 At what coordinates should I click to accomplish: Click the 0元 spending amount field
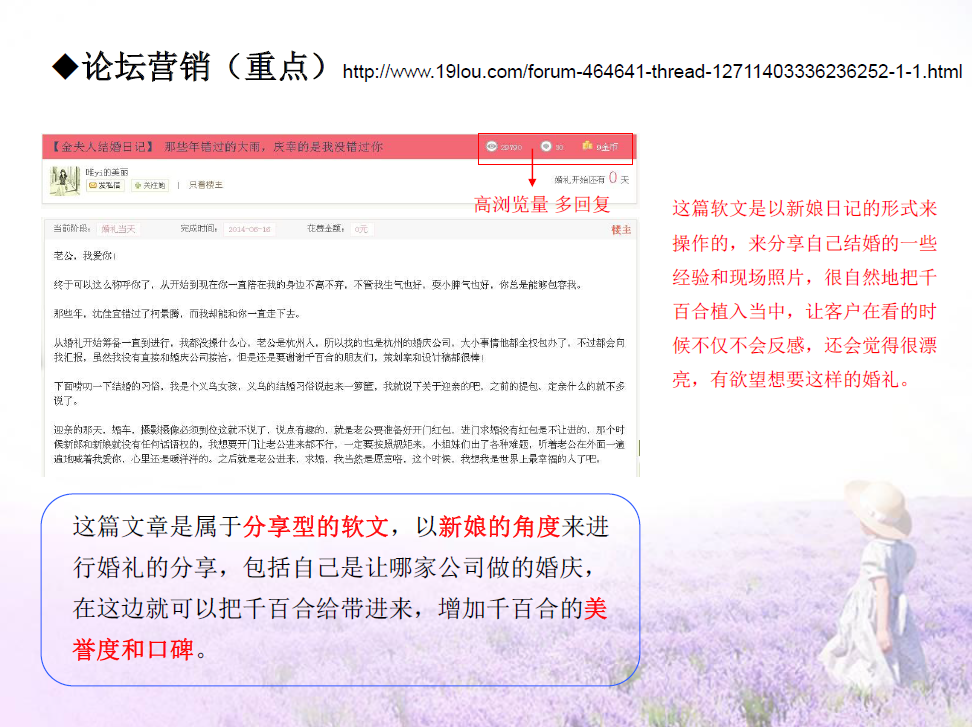coord(361,229)
